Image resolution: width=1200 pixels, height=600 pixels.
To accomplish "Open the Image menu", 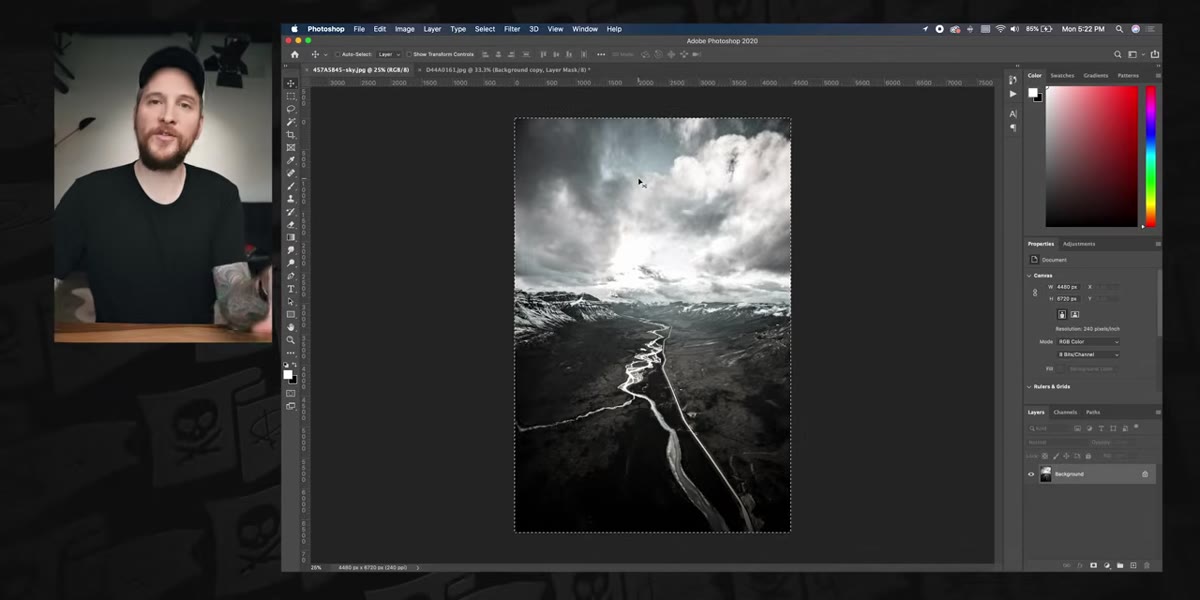I will click(x=405, y=29).
